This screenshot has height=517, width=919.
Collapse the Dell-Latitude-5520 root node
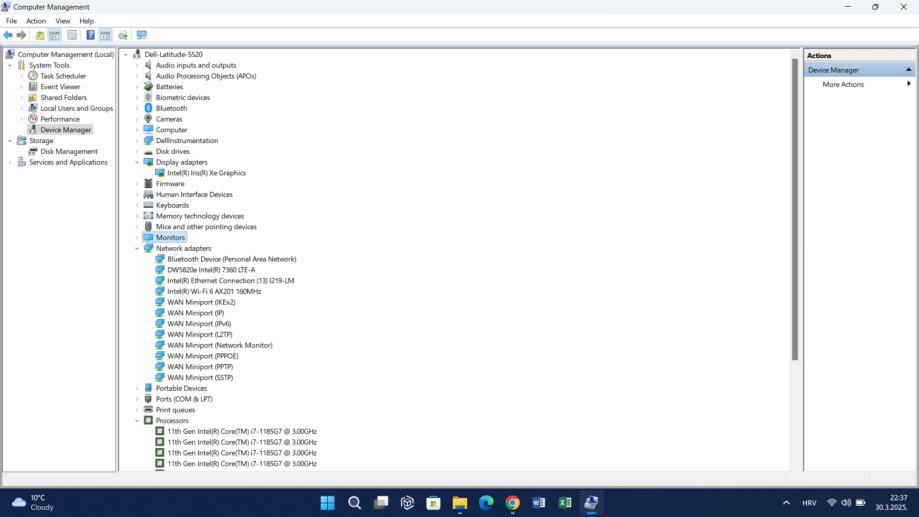(x=126, y=55)
